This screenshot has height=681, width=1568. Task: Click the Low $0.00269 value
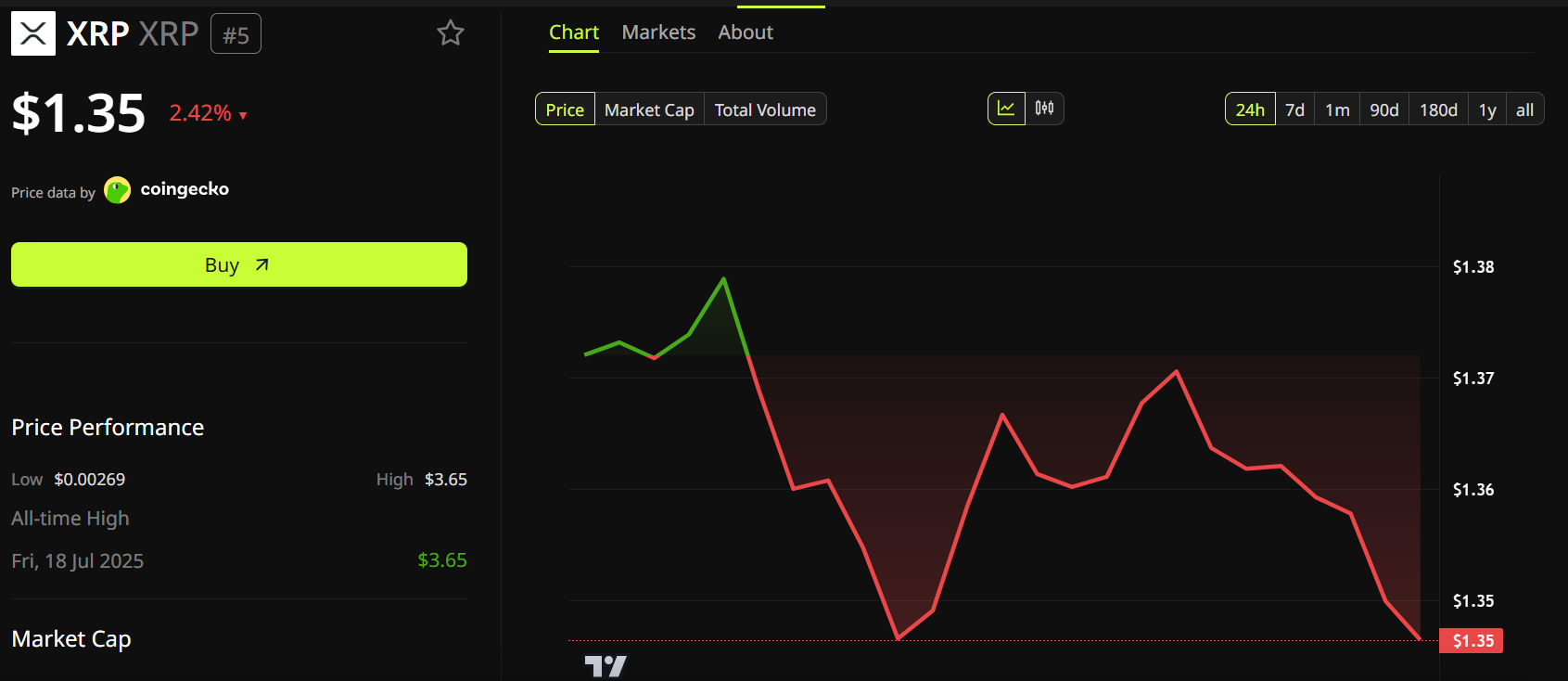click(89, 480)
